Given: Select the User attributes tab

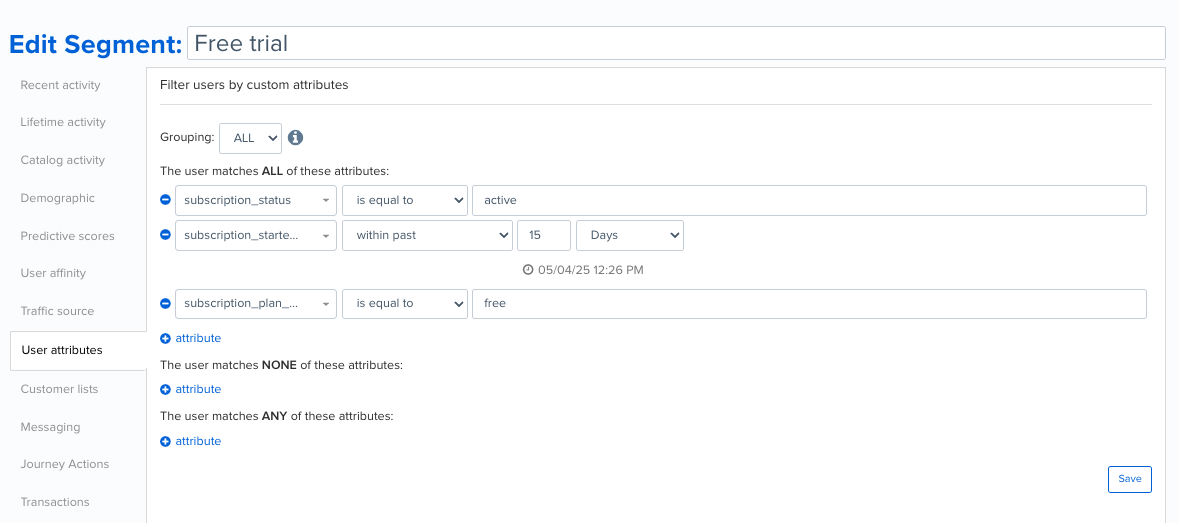Looking at the screenshot, I should coord(78,350).
